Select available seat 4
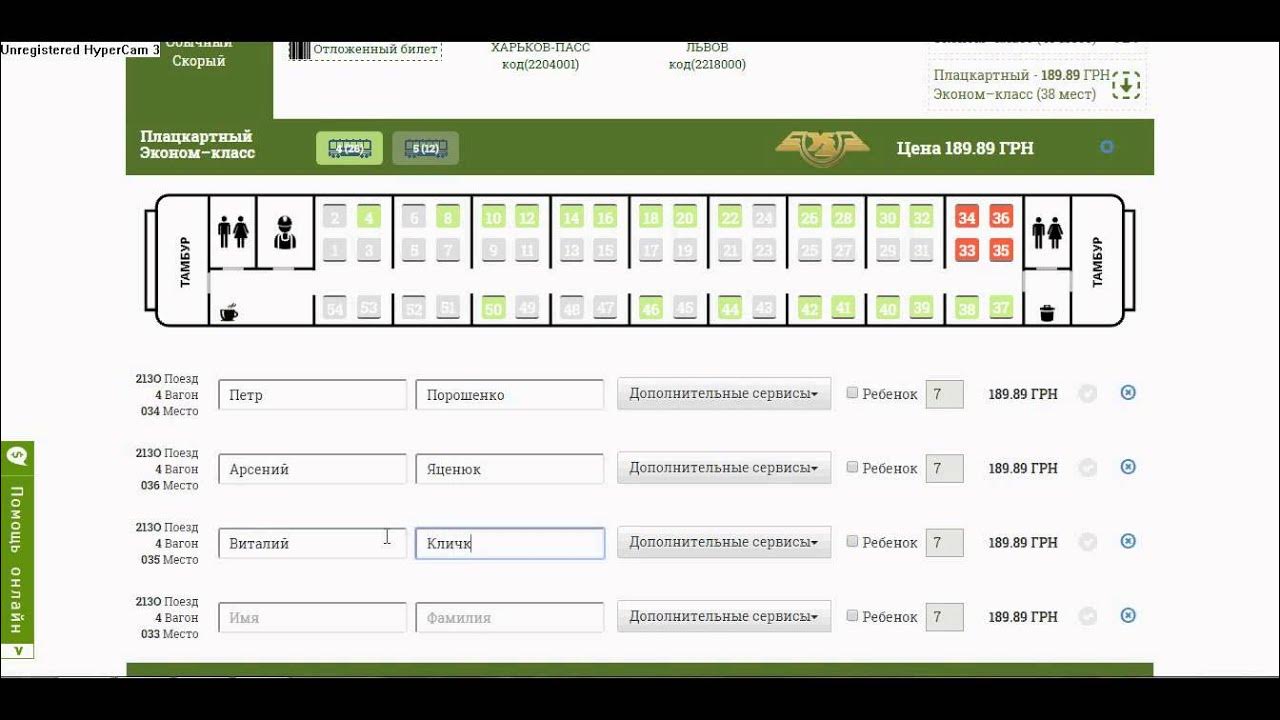1280x720 pixels. [369, 218]
